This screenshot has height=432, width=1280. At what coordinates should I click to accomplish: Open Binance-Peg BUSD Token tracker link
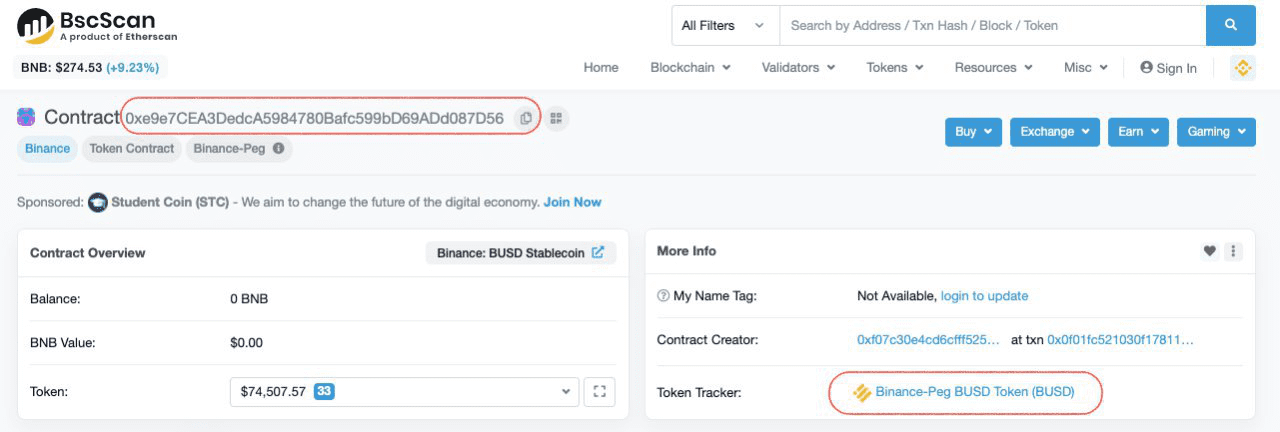(974, 392)
